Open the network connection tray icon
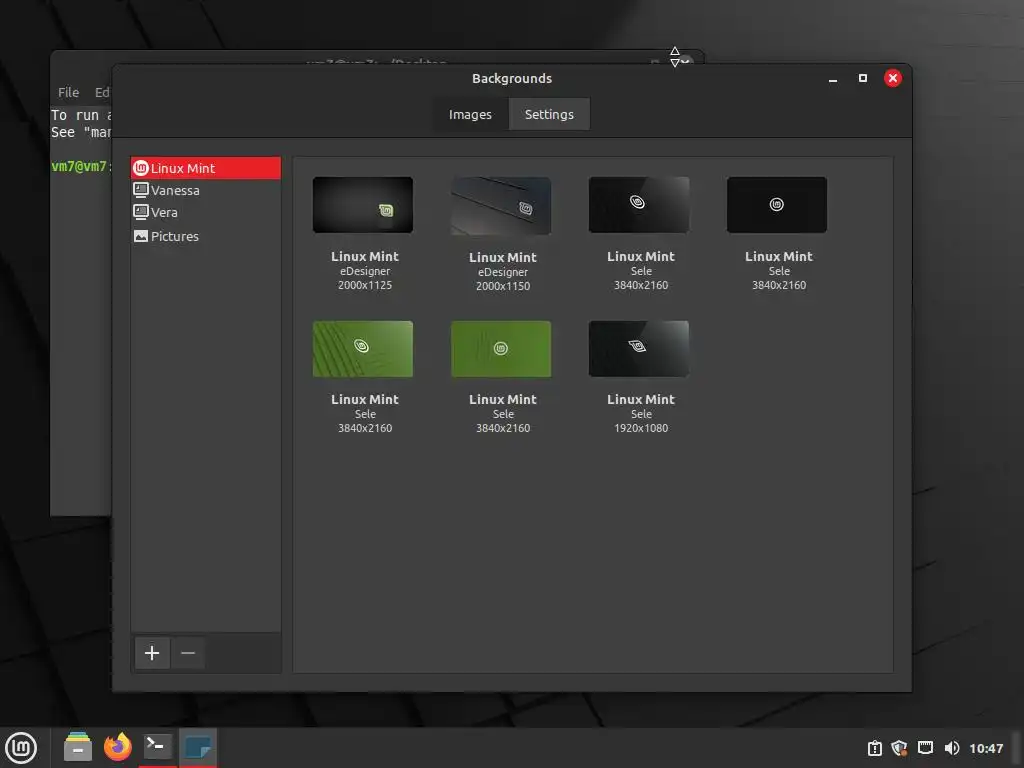This screenshot has width=1024, height=768. (x=925, y=748)
